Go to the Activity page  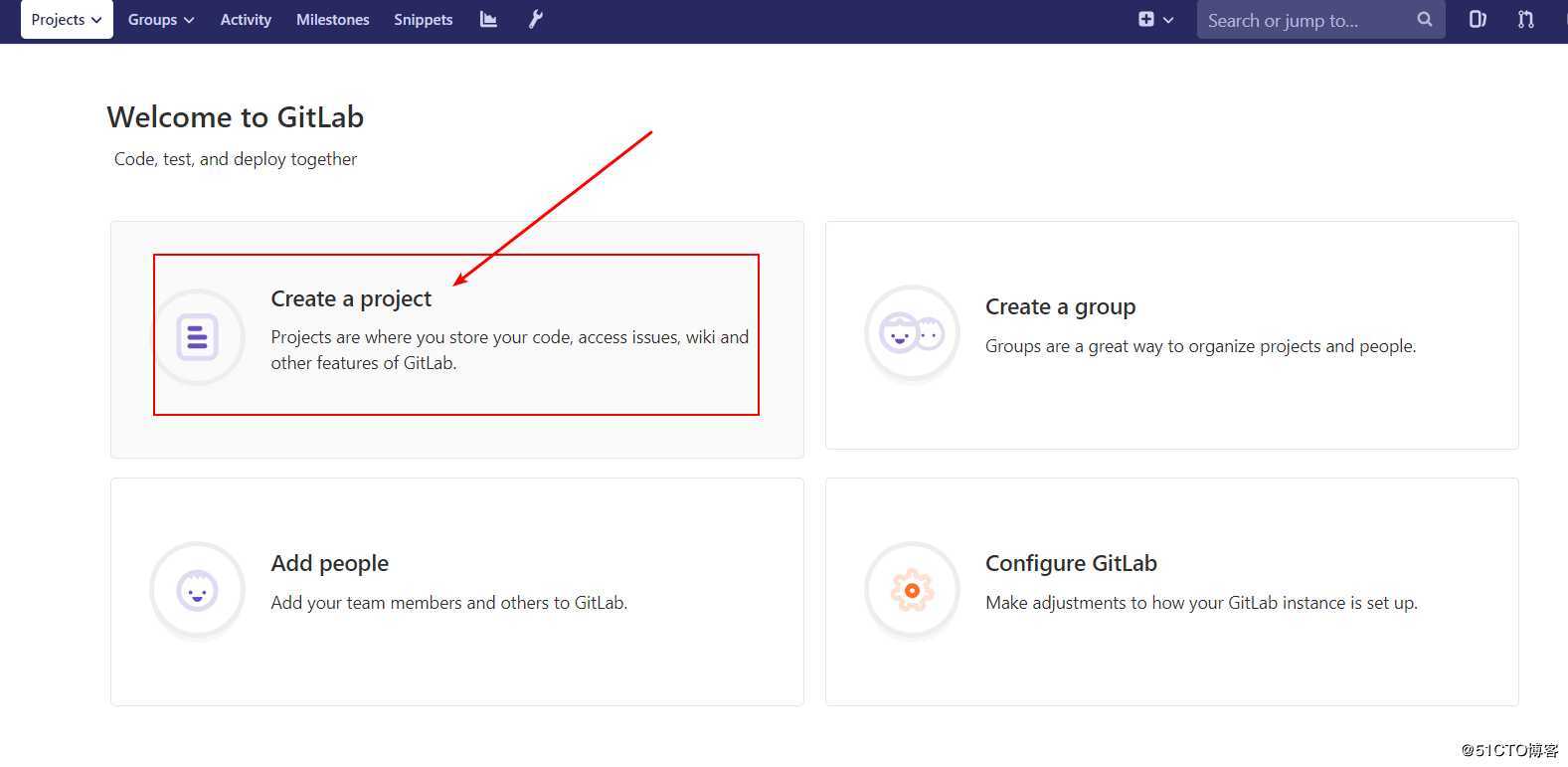coord(246,20)
